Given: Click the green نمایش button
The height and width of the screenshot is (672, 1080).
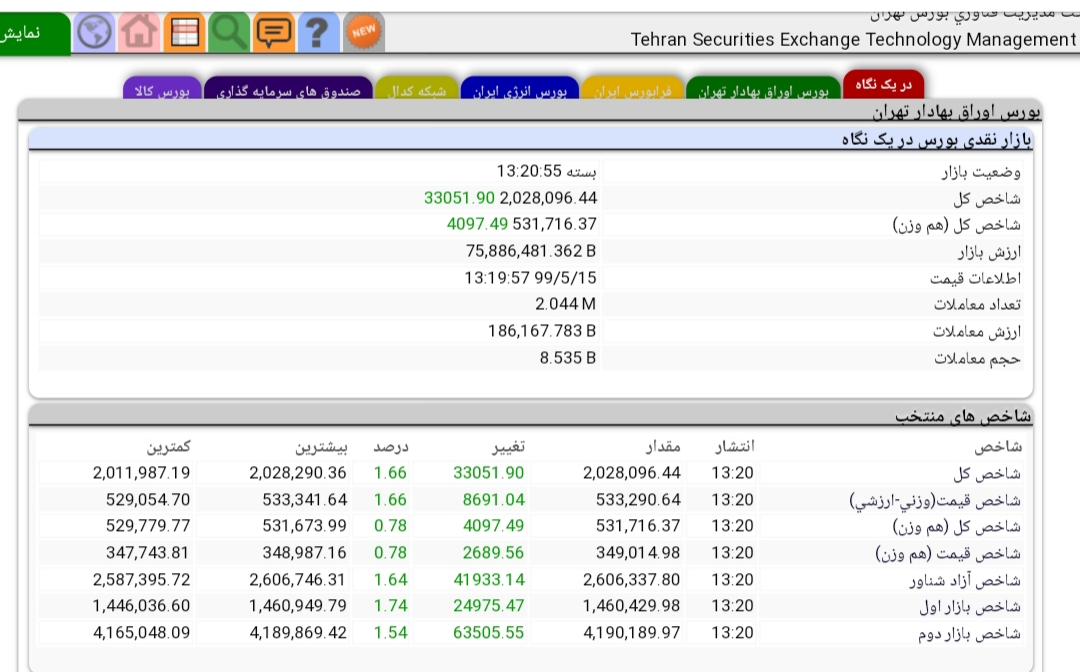Looking at the screenshot, I should coord(32,33).
